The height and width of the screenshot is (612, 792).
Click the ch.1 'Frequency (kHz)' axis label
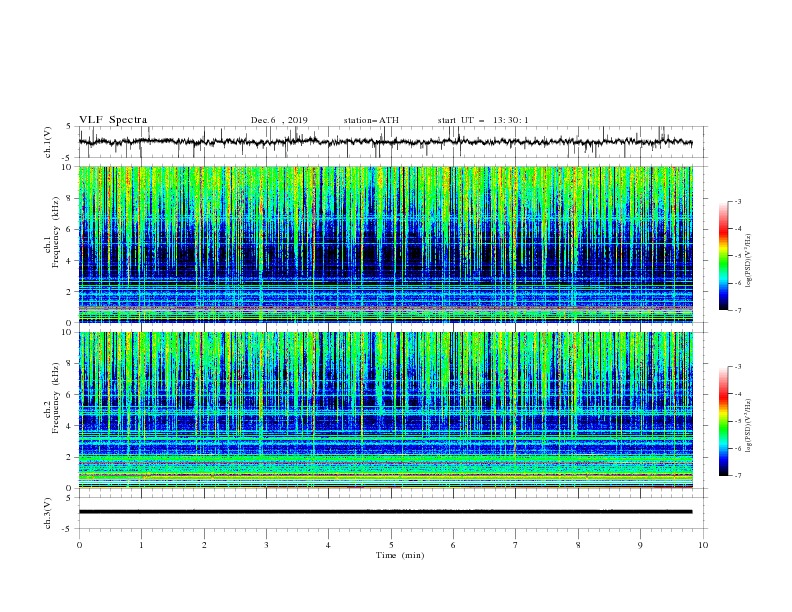point(55,232)
